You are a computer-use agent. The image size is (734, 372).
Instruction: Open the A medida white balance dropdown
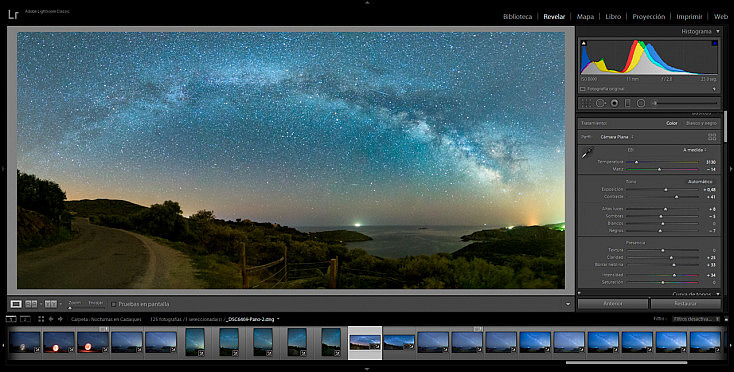tap(695, 150)
